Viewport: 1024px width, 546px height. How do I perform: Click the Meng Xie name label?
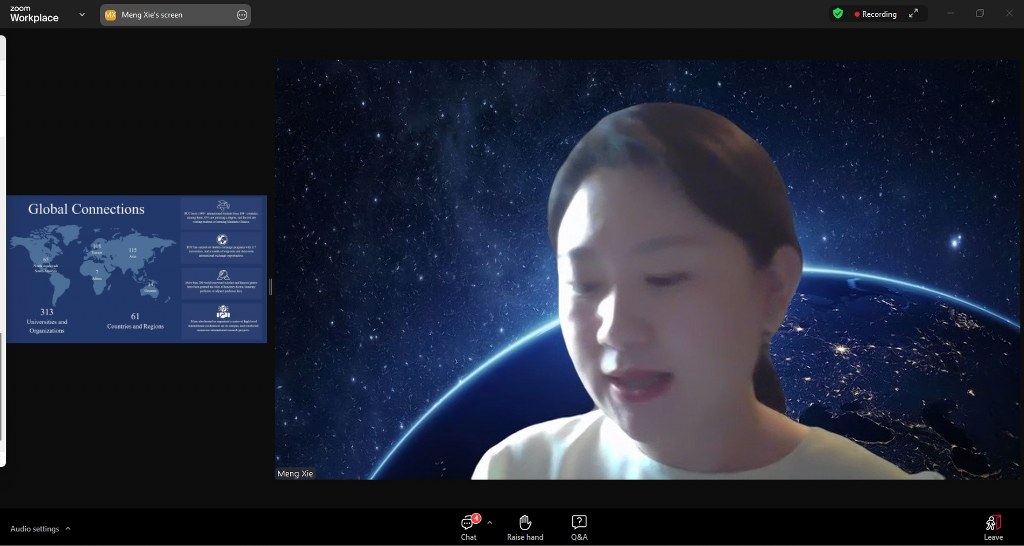point(295,474)
